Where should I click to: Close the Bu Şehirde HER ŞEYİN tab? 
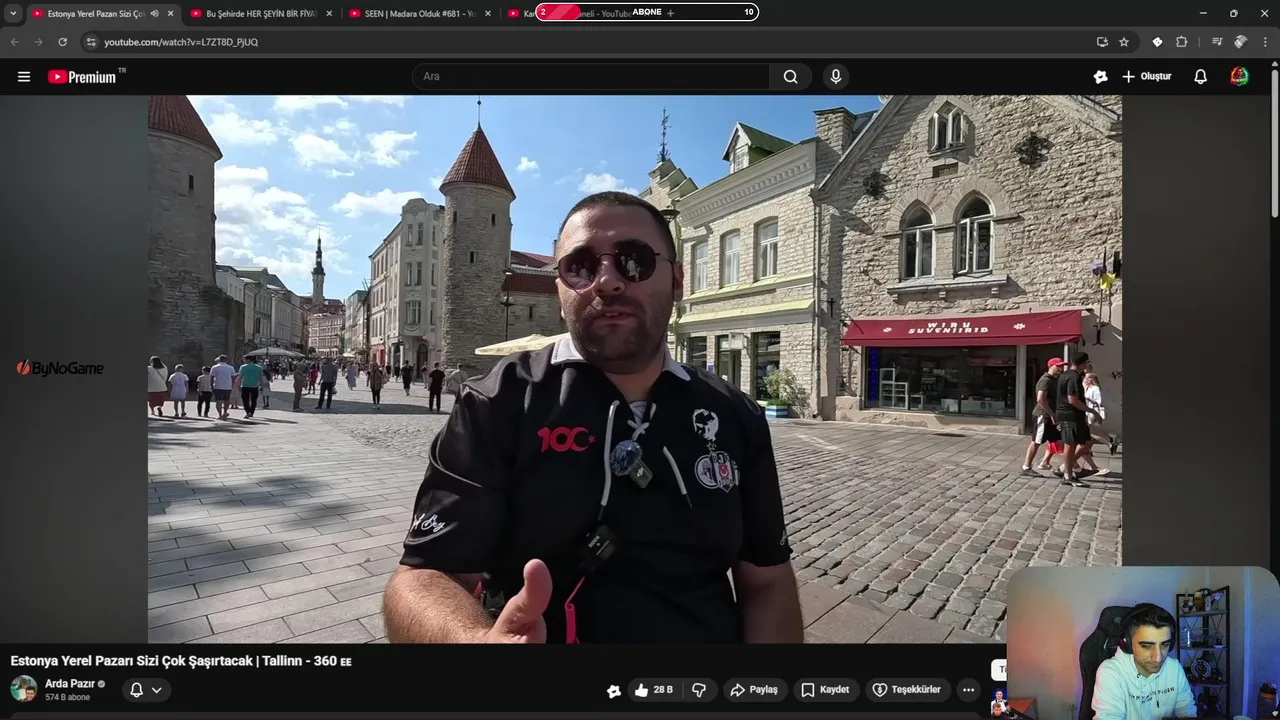coord(329,13)
